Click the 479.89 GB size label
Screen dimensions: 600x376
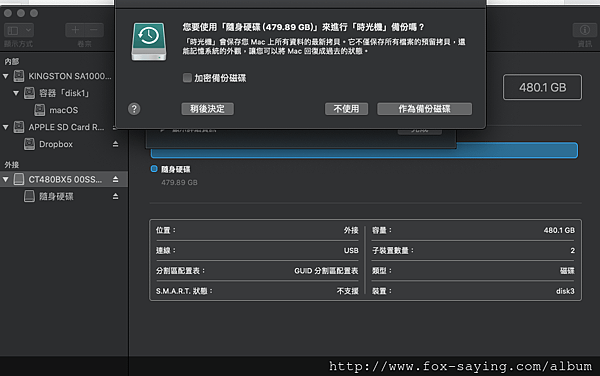(179, 182)
